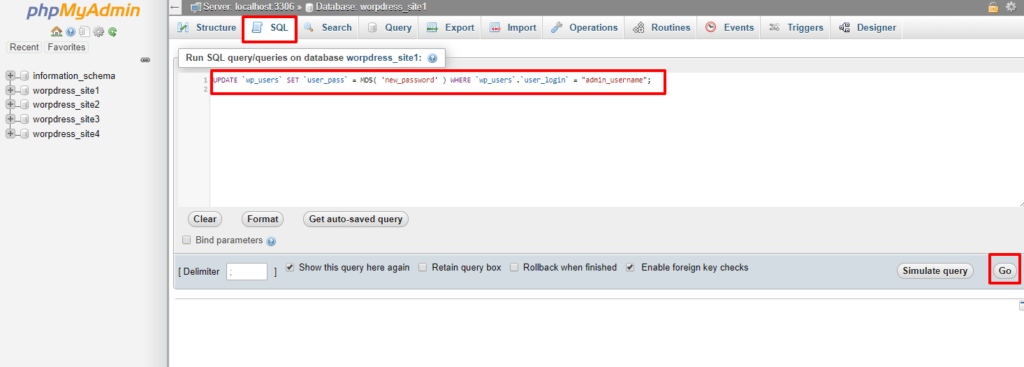Enable the Bind parameters checkbox
Viewport: 1024px width, 367px height.
pos(187,240)
